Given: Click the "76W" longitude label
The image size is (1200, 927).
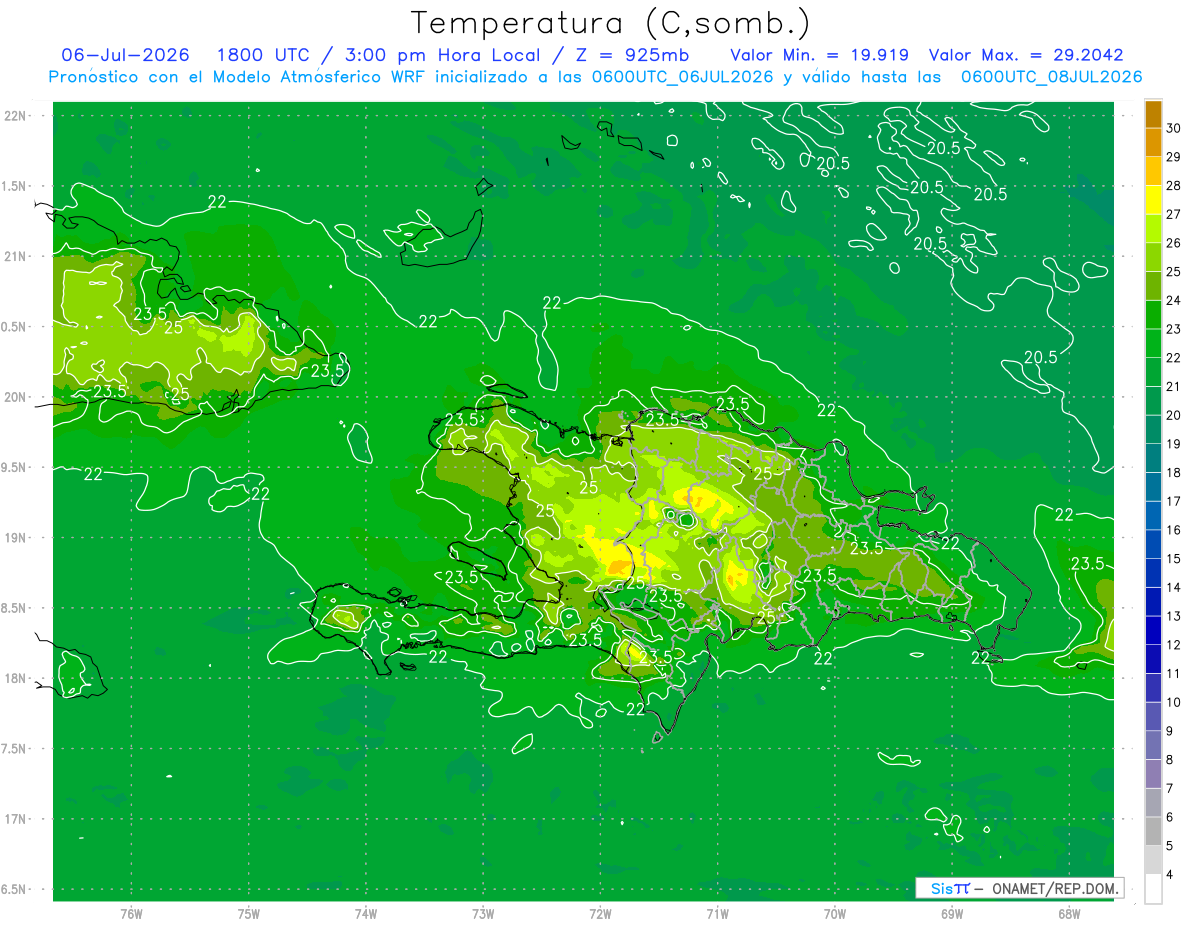Looking at the screenshot, I should tap(131, 914).
